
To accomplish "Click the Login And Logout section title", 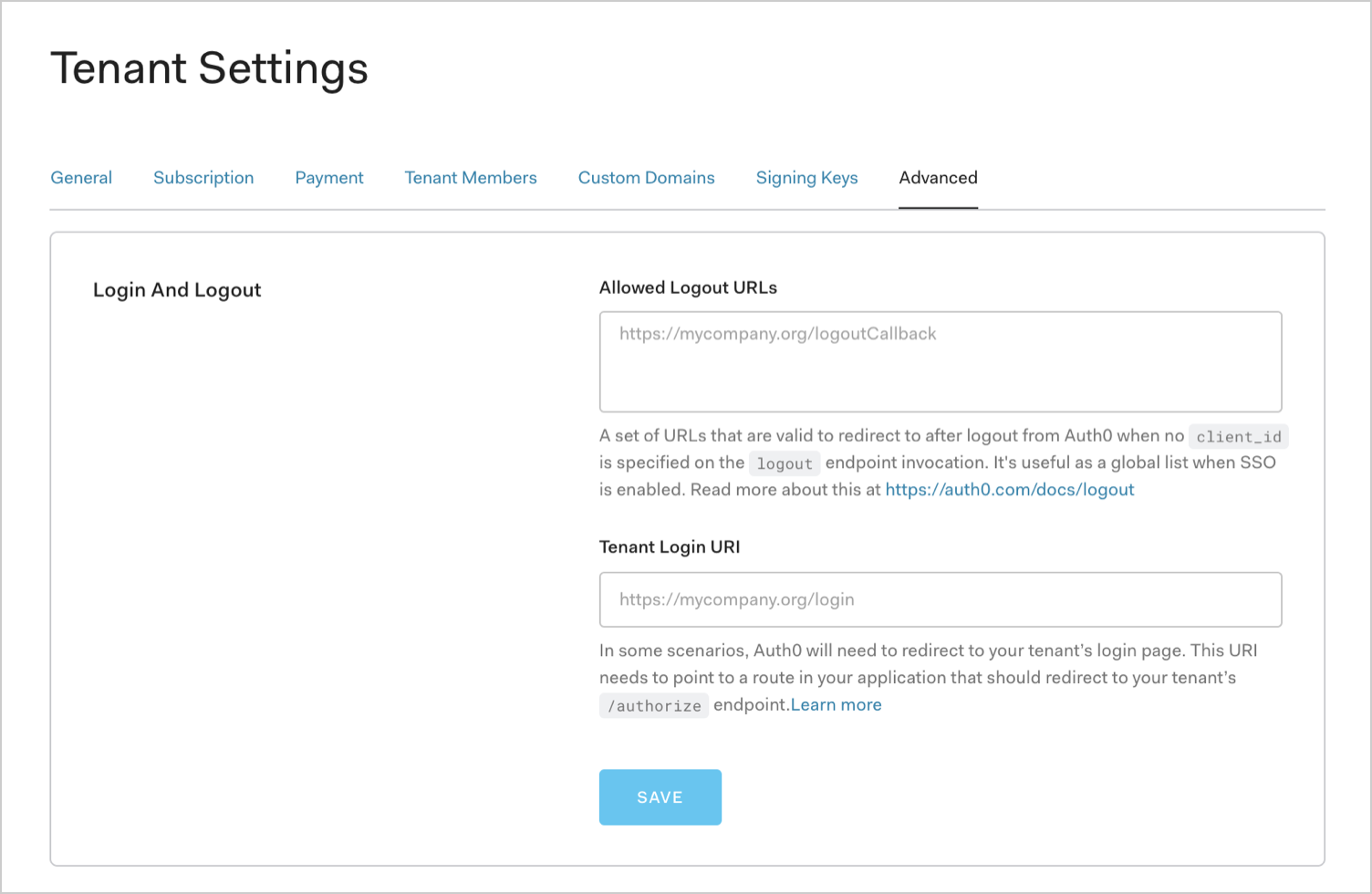I will click(177, 290).
